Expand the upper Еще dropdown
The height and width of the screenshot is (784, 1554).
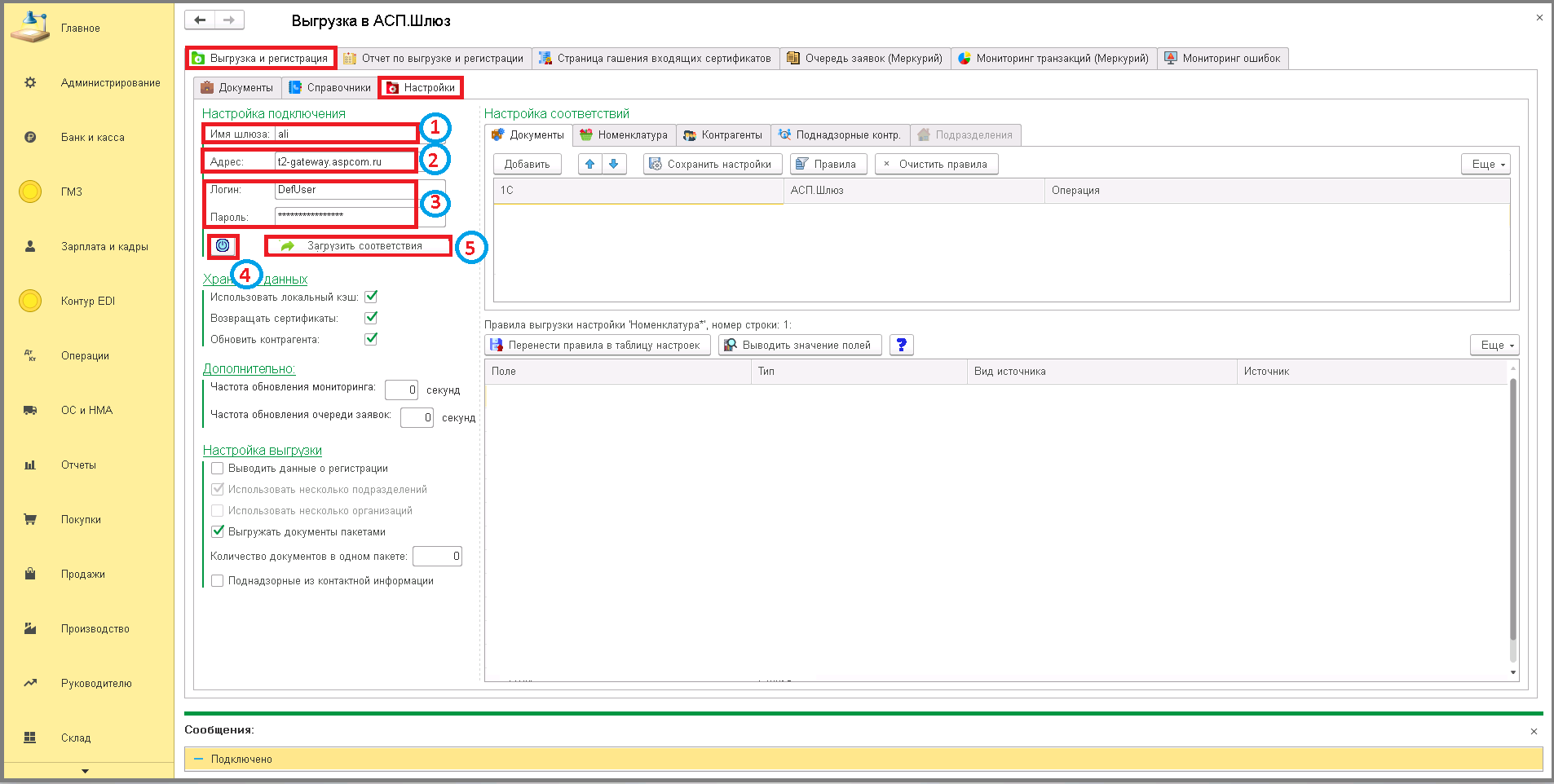[x=1486, y=164]
